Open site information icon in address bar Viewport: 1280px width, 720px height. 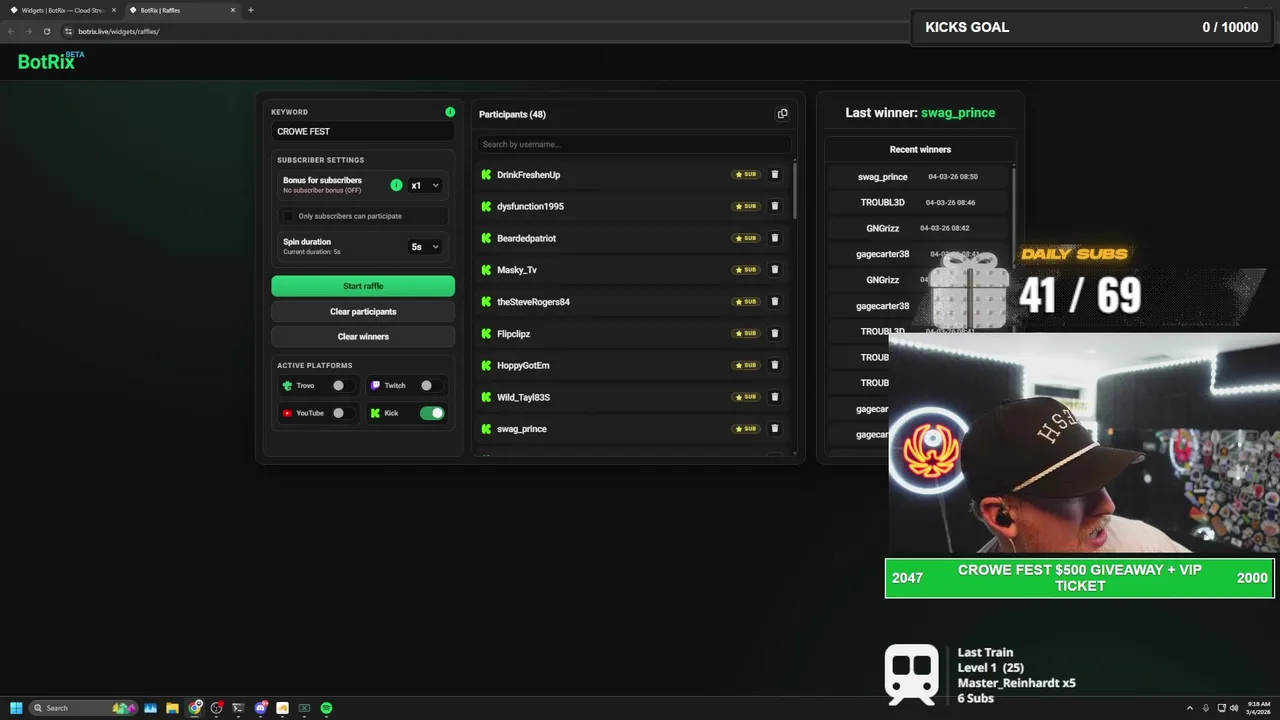tap(68, 31)
